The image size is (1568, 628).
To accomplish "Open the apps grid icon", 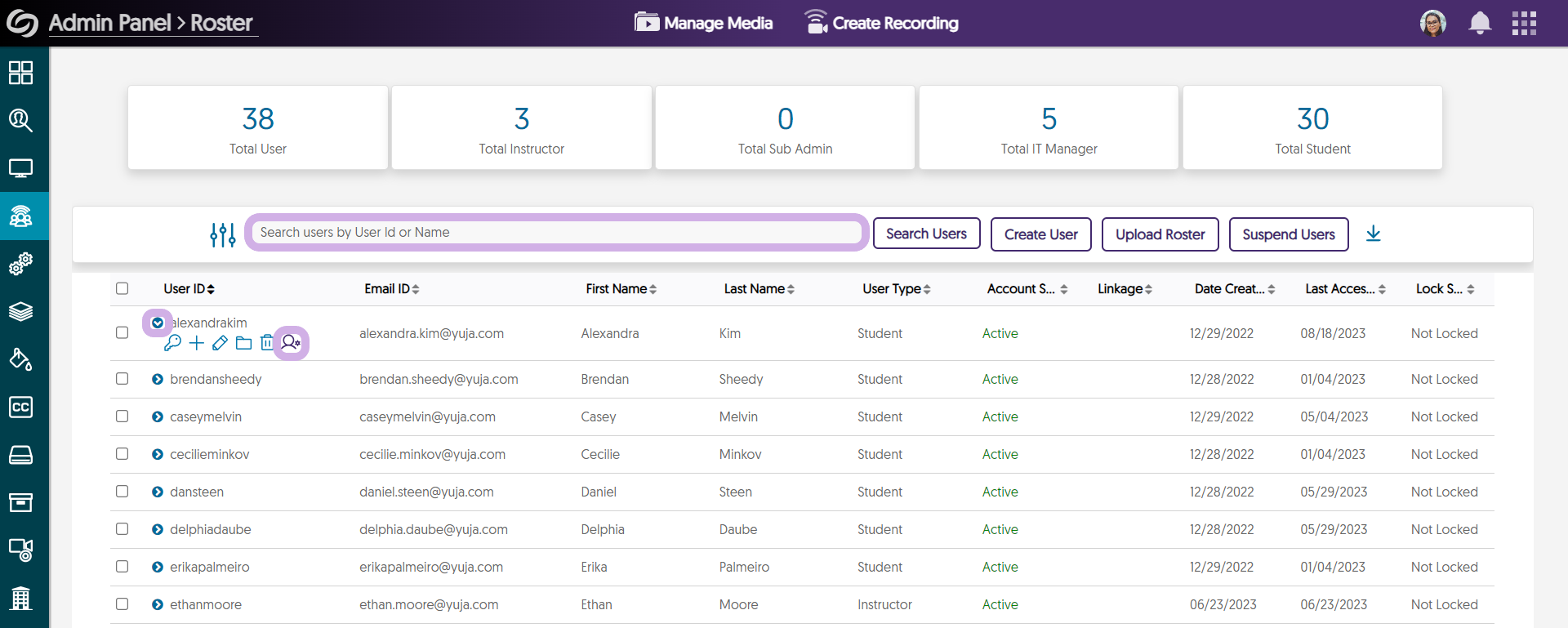I will pos(1524,23).
